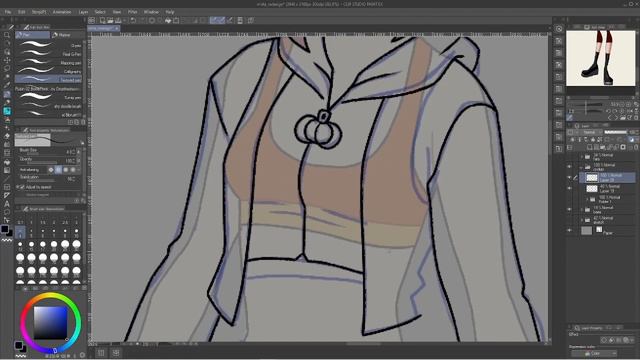Click the Open file icon in command bar
The height and width of the screenshot is (360, 640).
[110, 20]
